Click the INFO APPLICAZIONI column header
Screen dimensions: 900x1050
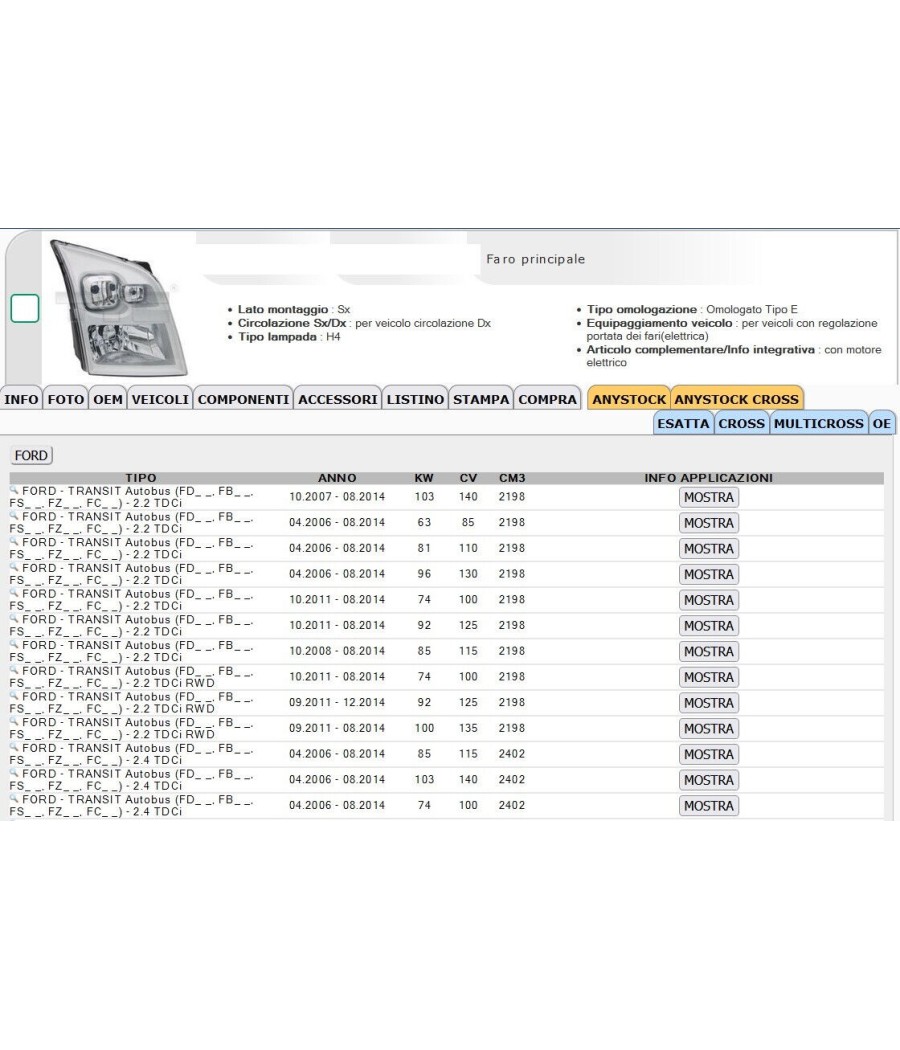[x=708, y=478]
